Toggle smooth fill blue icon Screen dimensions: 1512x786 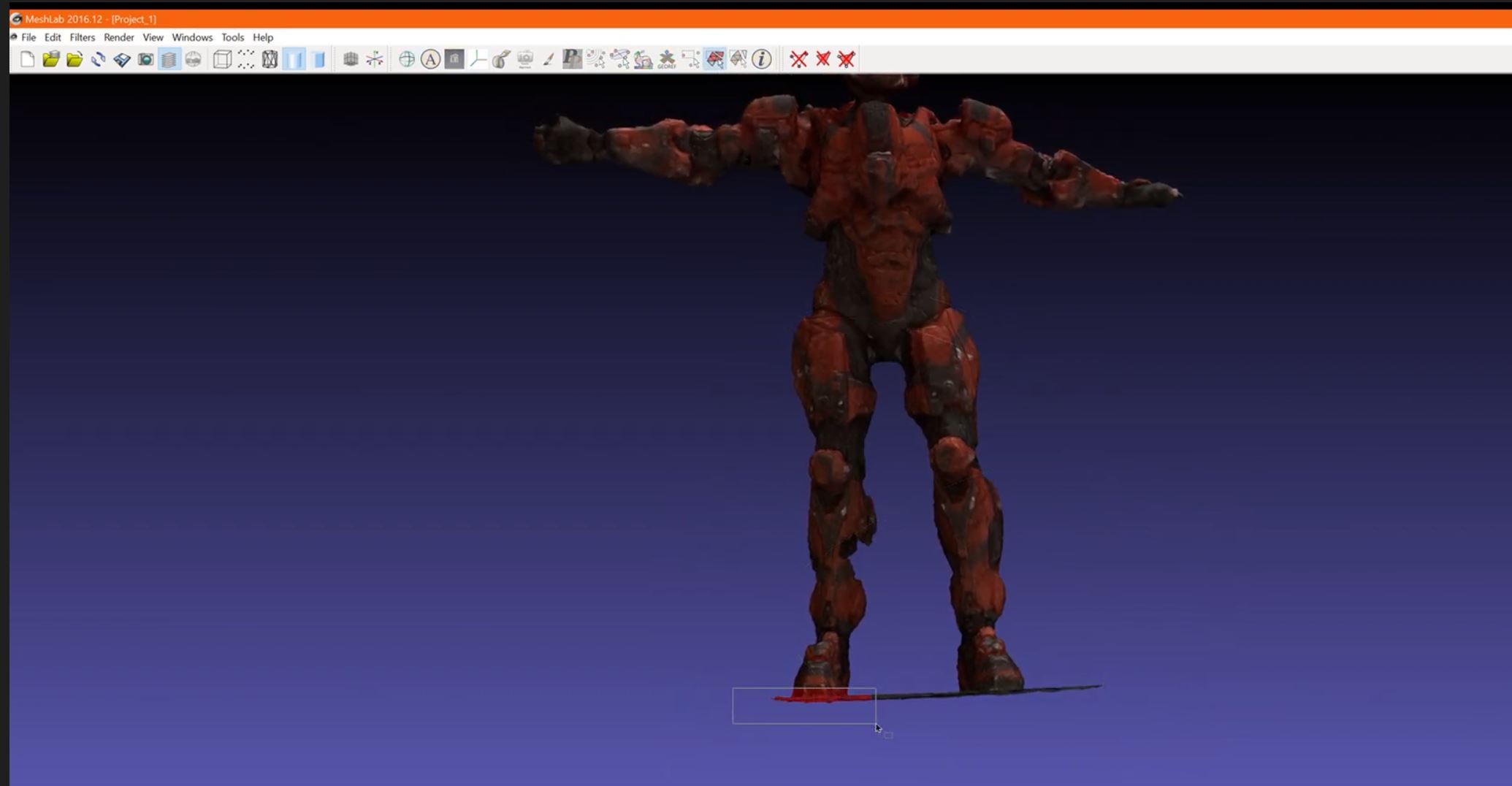318,59
